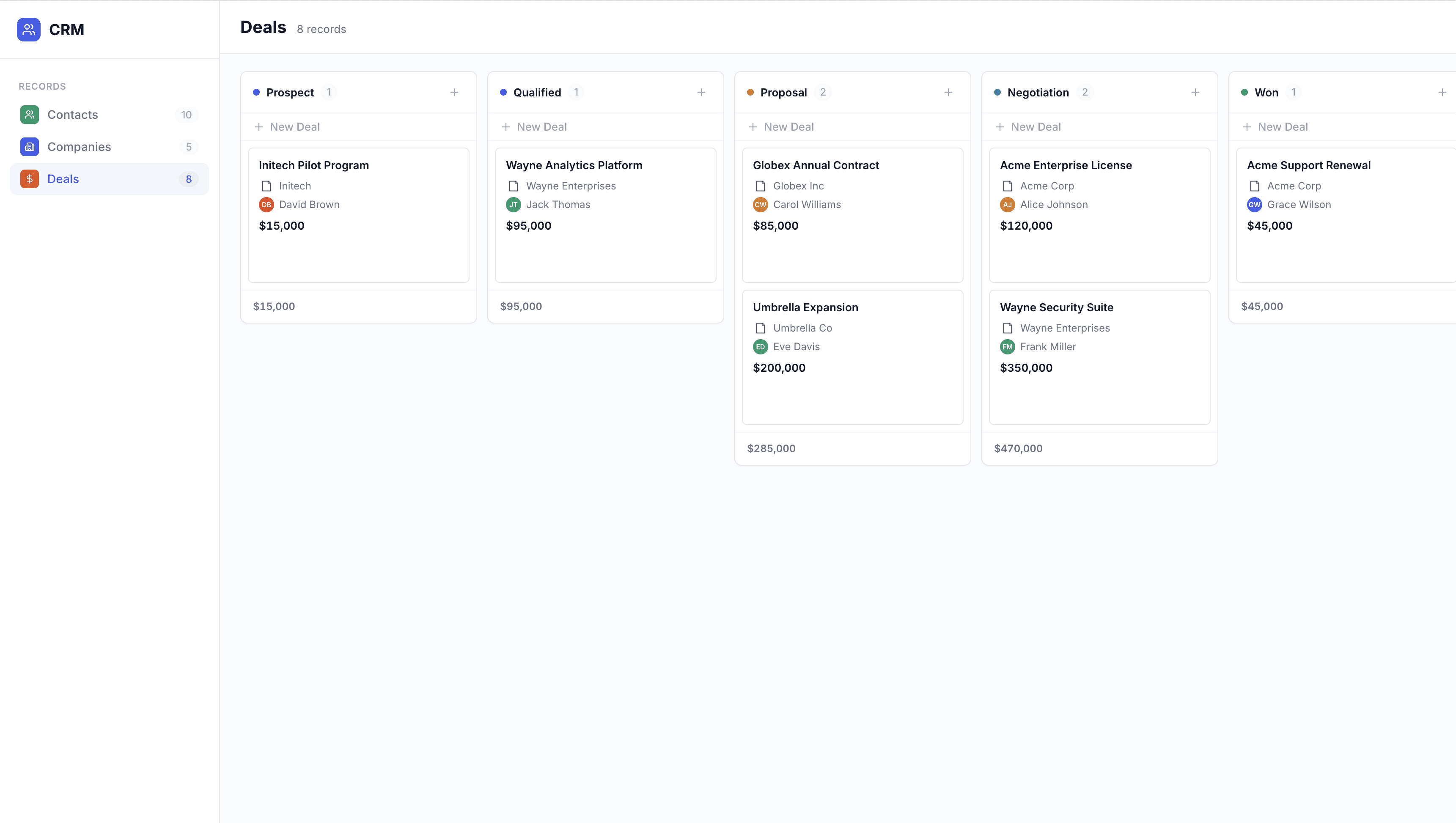This screenshot has height=823, width=1456.
Task: Click the Globex Inc company link
Action: pyautogui.click(x=798, y=186)
